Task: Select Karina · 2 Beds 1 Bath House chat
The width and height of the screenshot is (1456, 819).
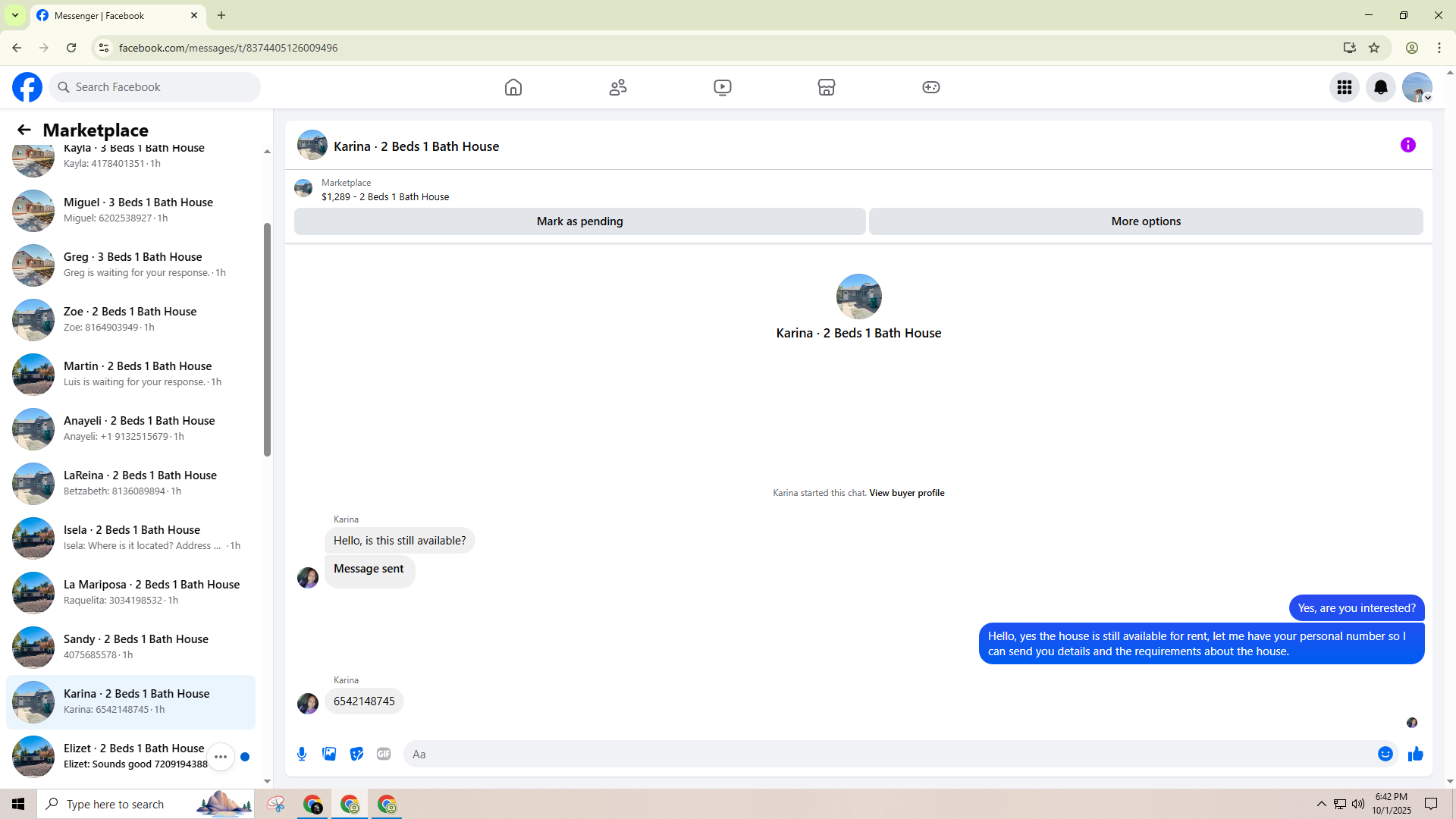Action: 130,702
